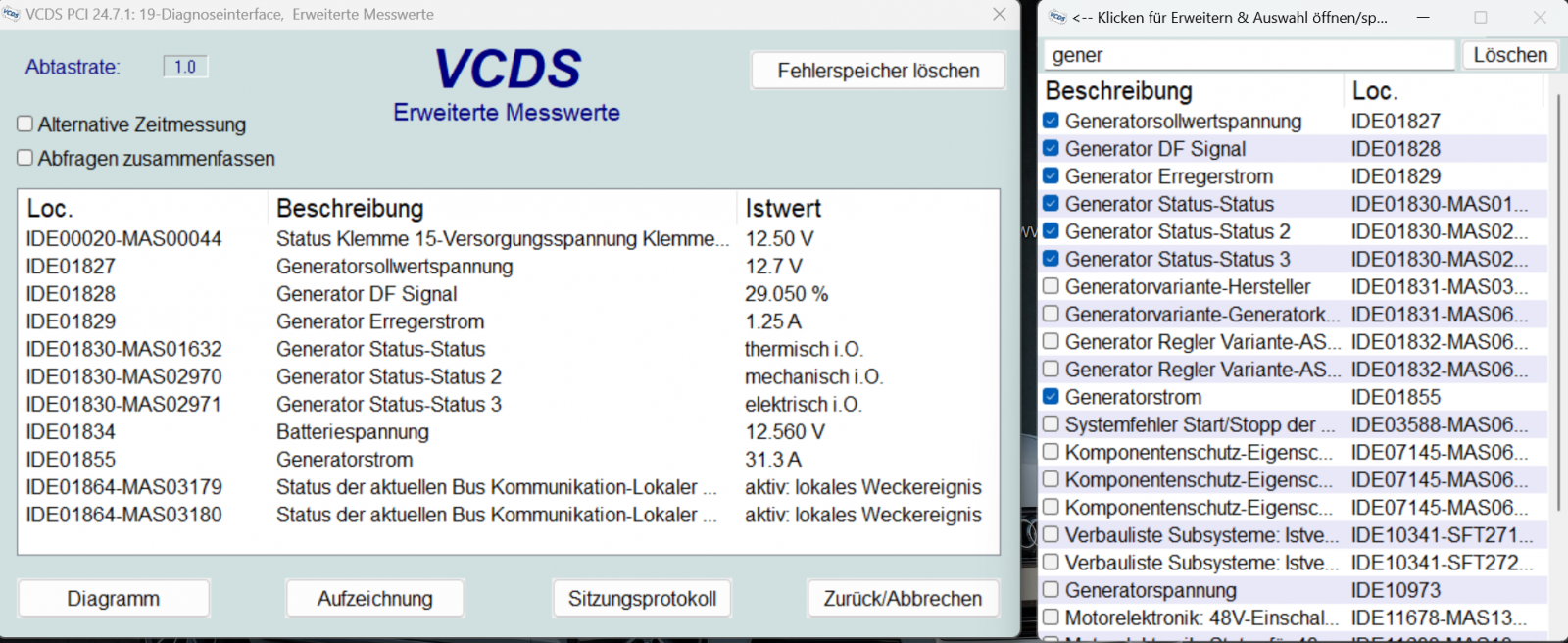1568x643 pixels.
Task: Uncheck Generator DF Signal checkbox
Action: click(x=1051, y=148)
